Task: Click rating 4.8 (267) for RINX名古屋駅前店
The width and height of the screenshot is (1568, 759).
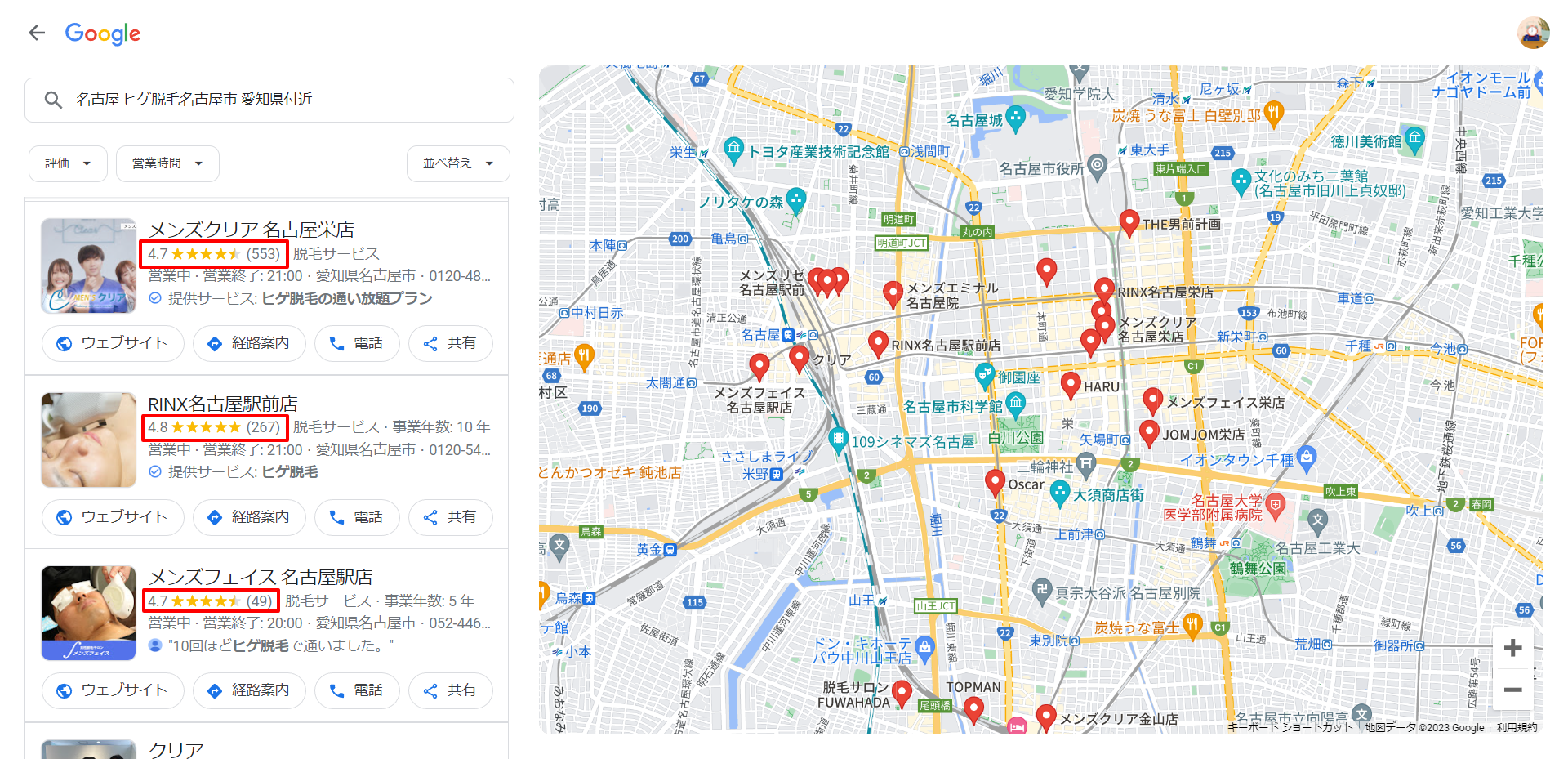Action: tap(215, 427)
